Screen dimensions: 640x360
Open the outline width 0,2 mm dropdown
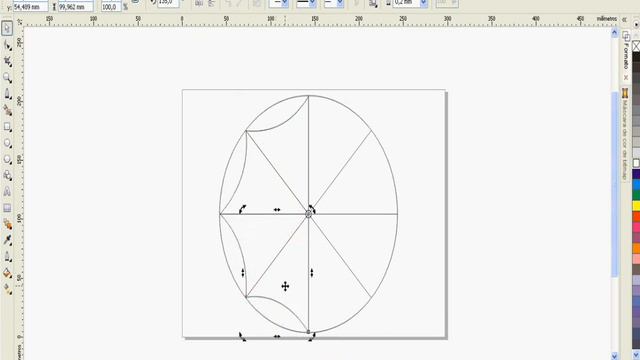tap(424, 3)
